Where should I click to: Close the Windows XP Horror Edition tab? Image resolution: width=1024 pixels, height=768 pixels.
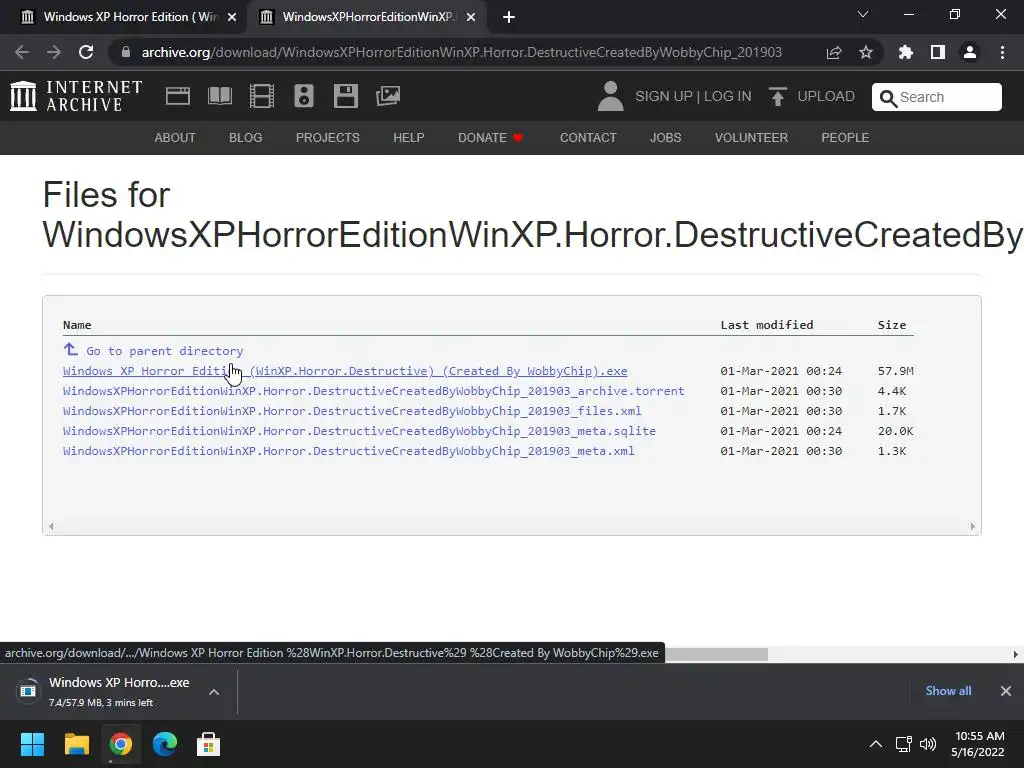pos(232,18)
